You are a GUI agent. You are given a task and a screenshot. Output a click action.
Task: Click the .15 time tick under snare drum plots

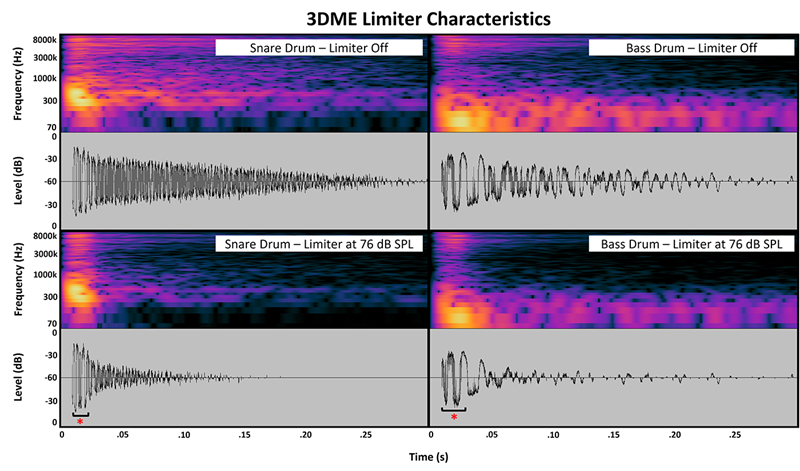click(x=244, y=435)
